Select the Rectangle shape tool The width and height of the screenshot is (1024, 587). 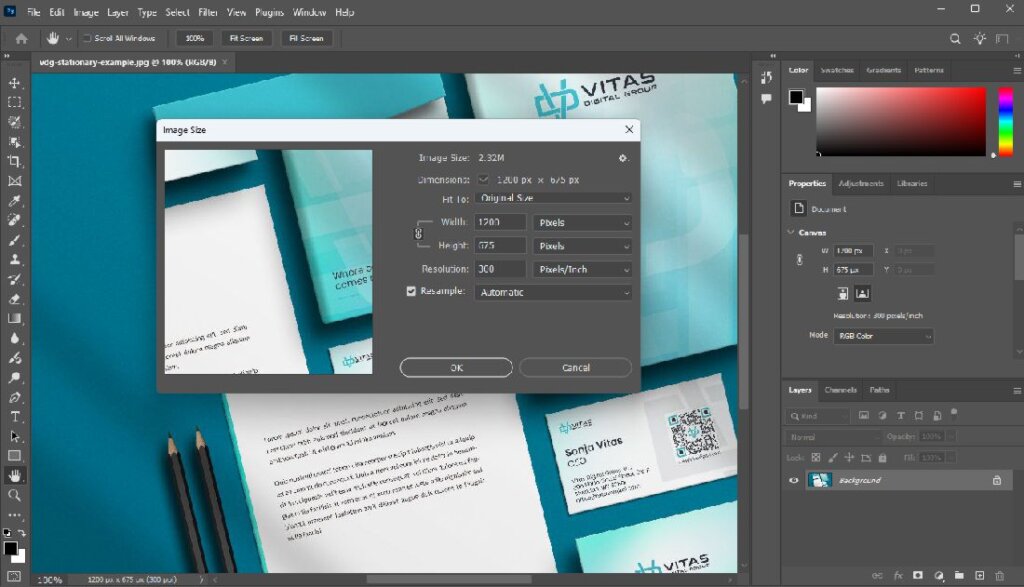click(x=14, y=456)
